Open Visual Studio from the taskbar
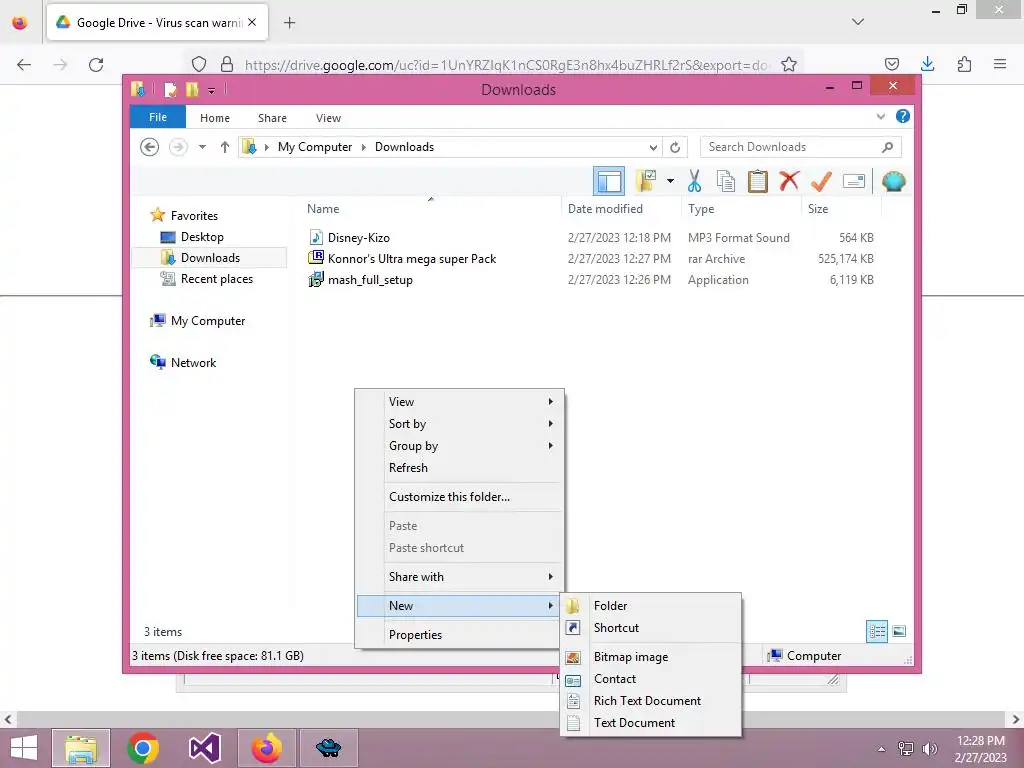 (204, 748)
